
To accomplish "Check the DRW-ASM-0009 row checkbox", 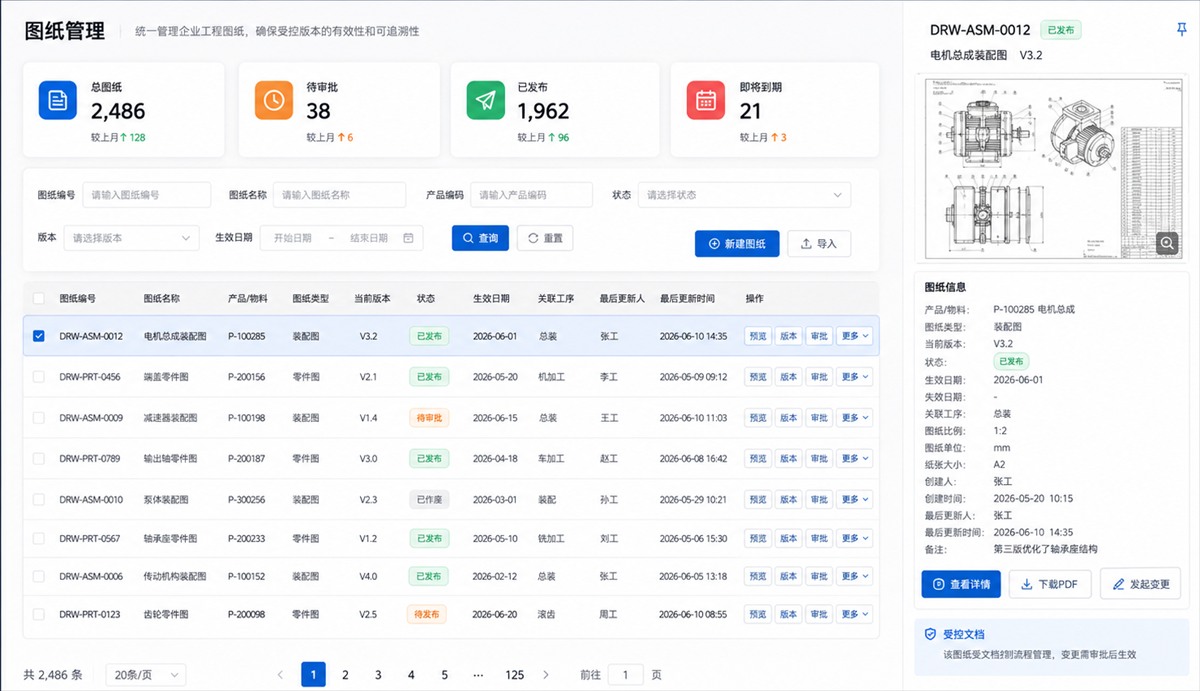I will tap(39, 417).
